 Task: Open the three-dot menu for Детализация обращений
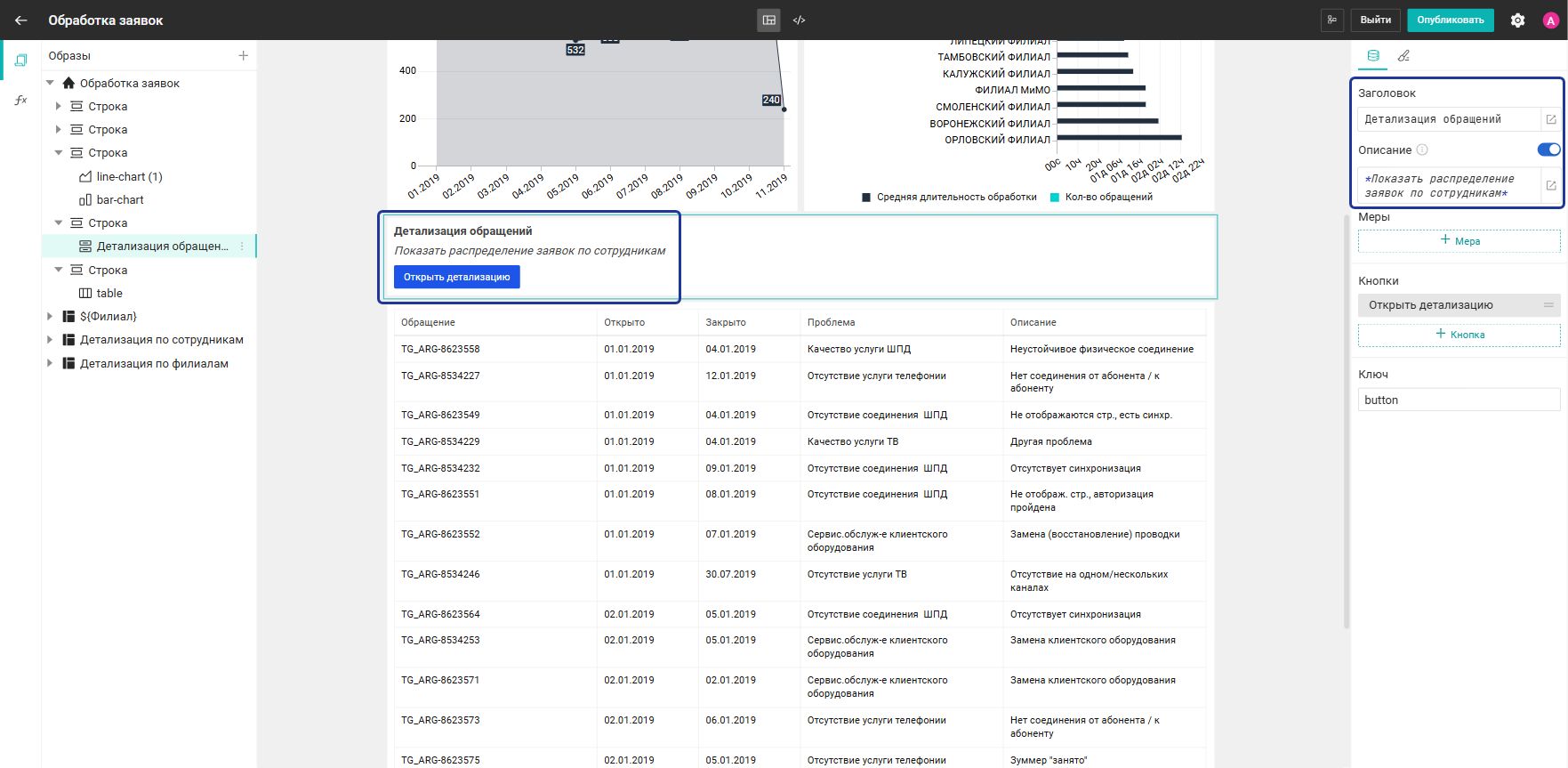(x=242, y=247)
